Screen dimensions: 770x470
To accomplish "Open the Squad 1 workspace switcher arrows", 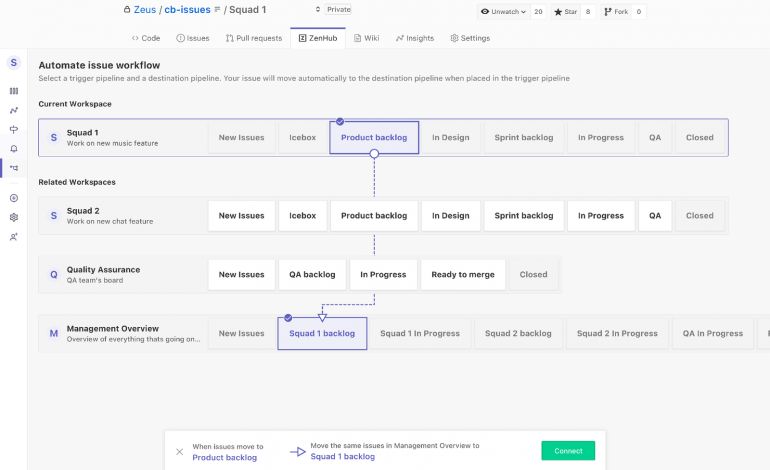I will click(318, 9).
